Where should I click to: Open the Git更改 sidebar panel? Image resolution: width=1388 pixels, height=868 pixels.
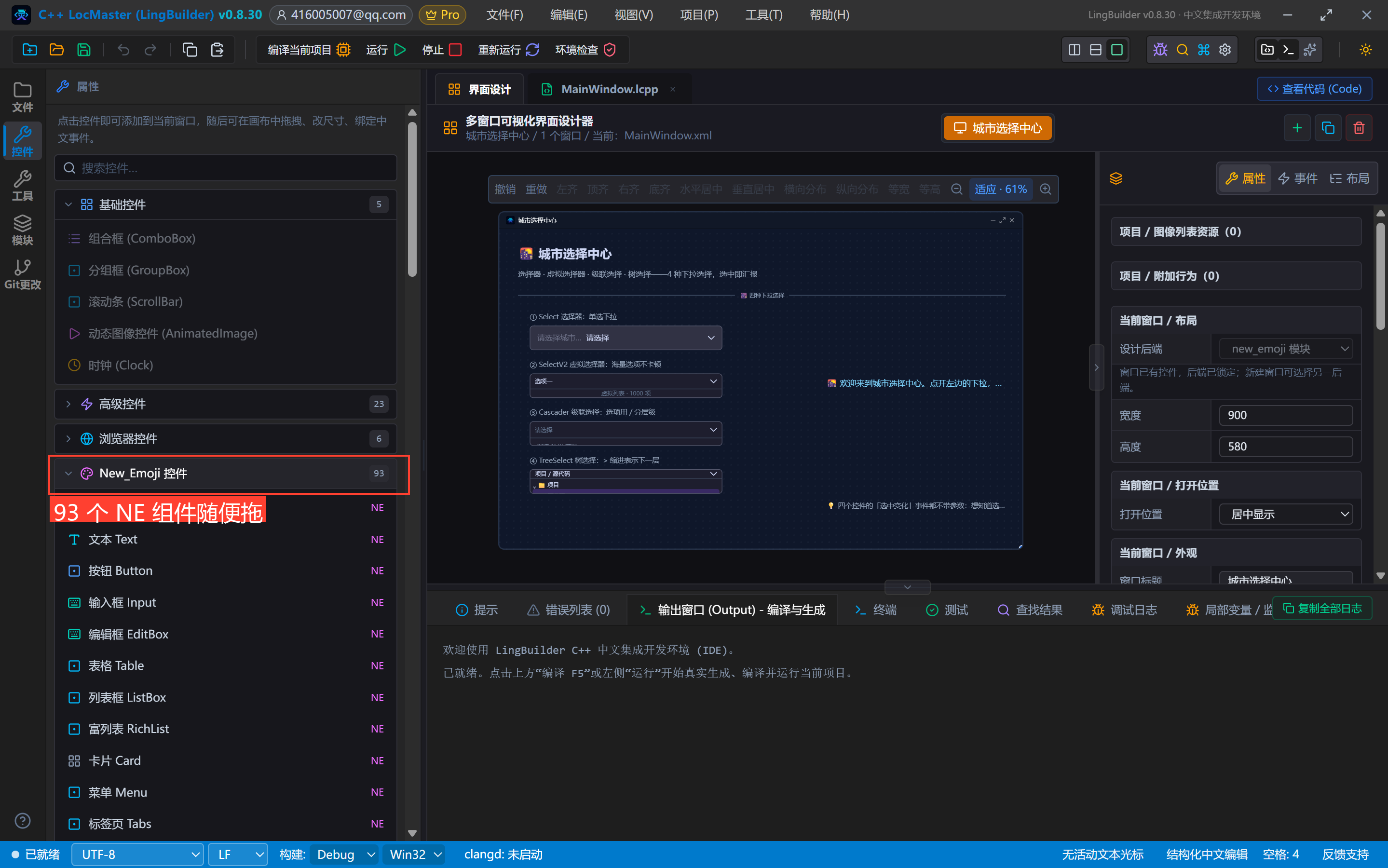click(22, 274)
